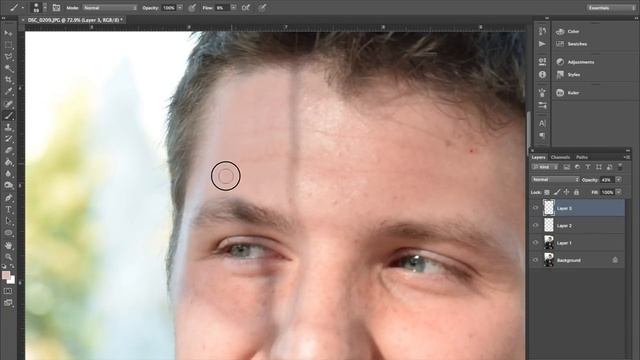Viewport: 640px width, 360px height.
Task: Open the Character panel icon
Action: [542, 123]
